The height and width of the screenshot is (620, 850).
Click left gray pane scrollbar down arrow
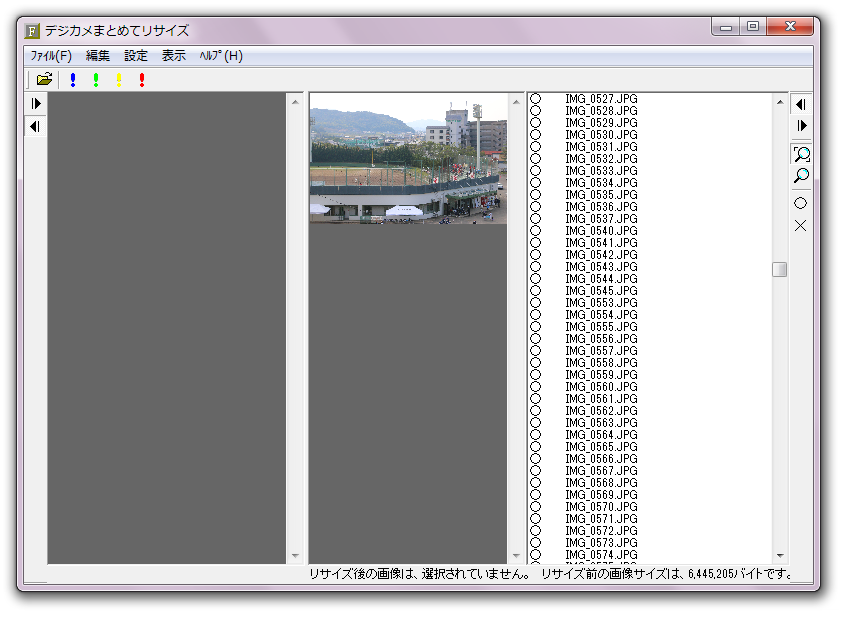pos(295,556)
